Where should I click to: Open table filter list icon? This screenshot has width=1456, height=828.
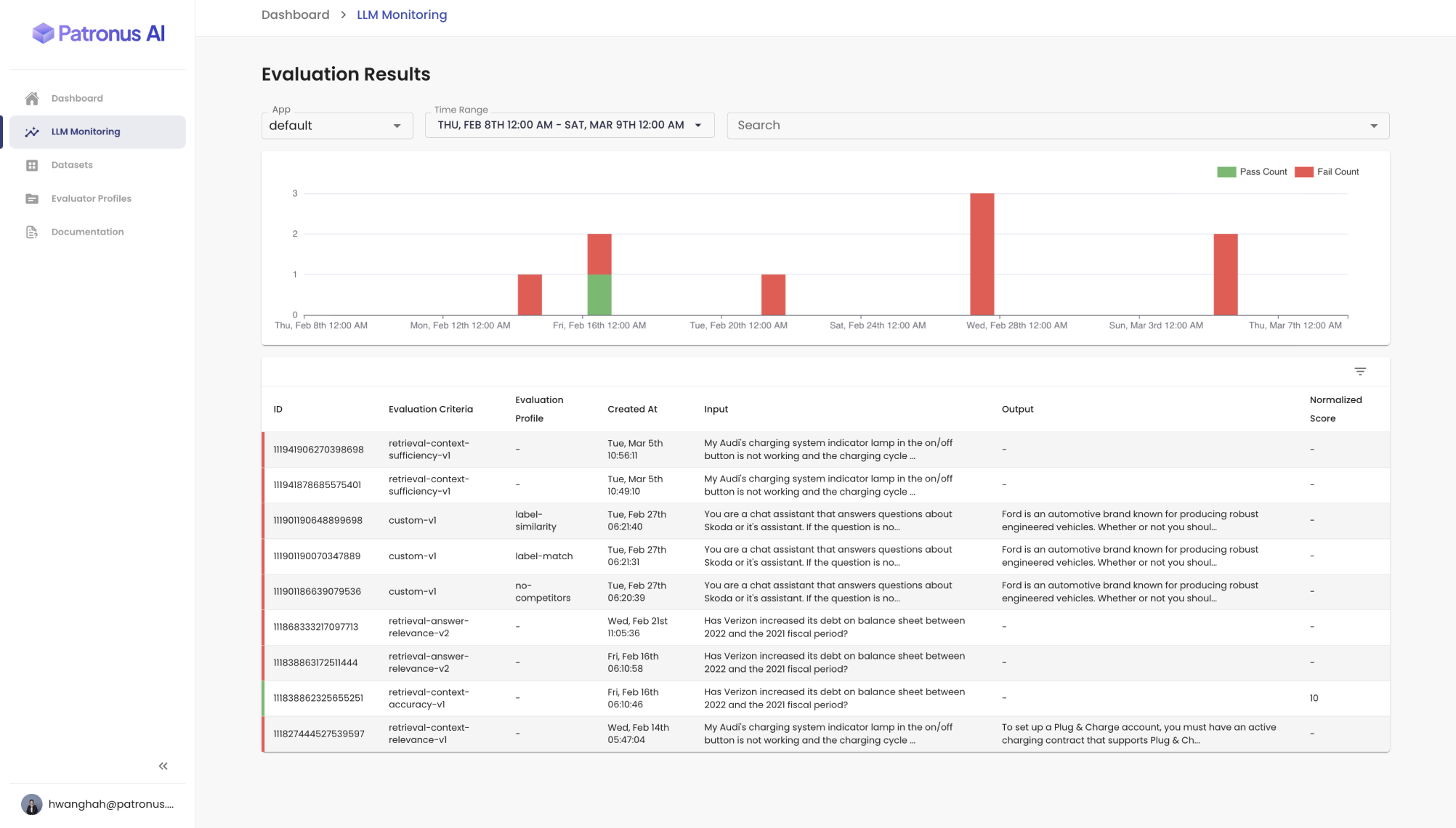pyautogui.click(x=1360, y=372)
